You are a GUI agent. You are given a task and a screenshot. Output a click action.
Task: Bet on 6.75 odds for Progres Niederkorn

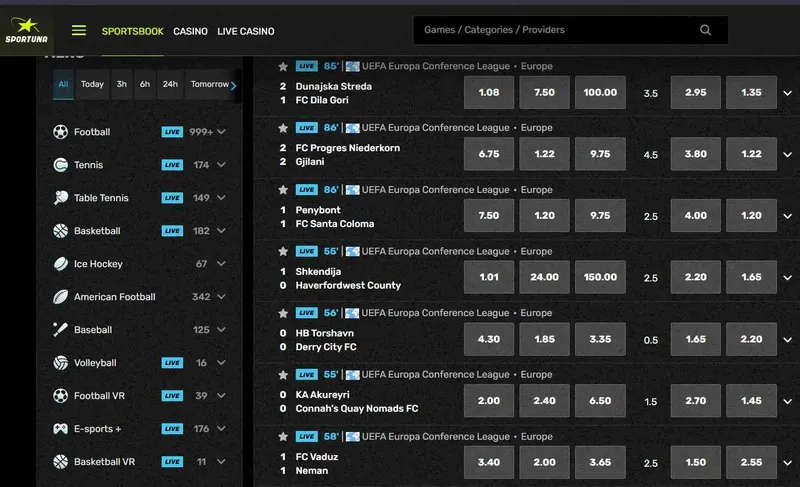[489, 154]
